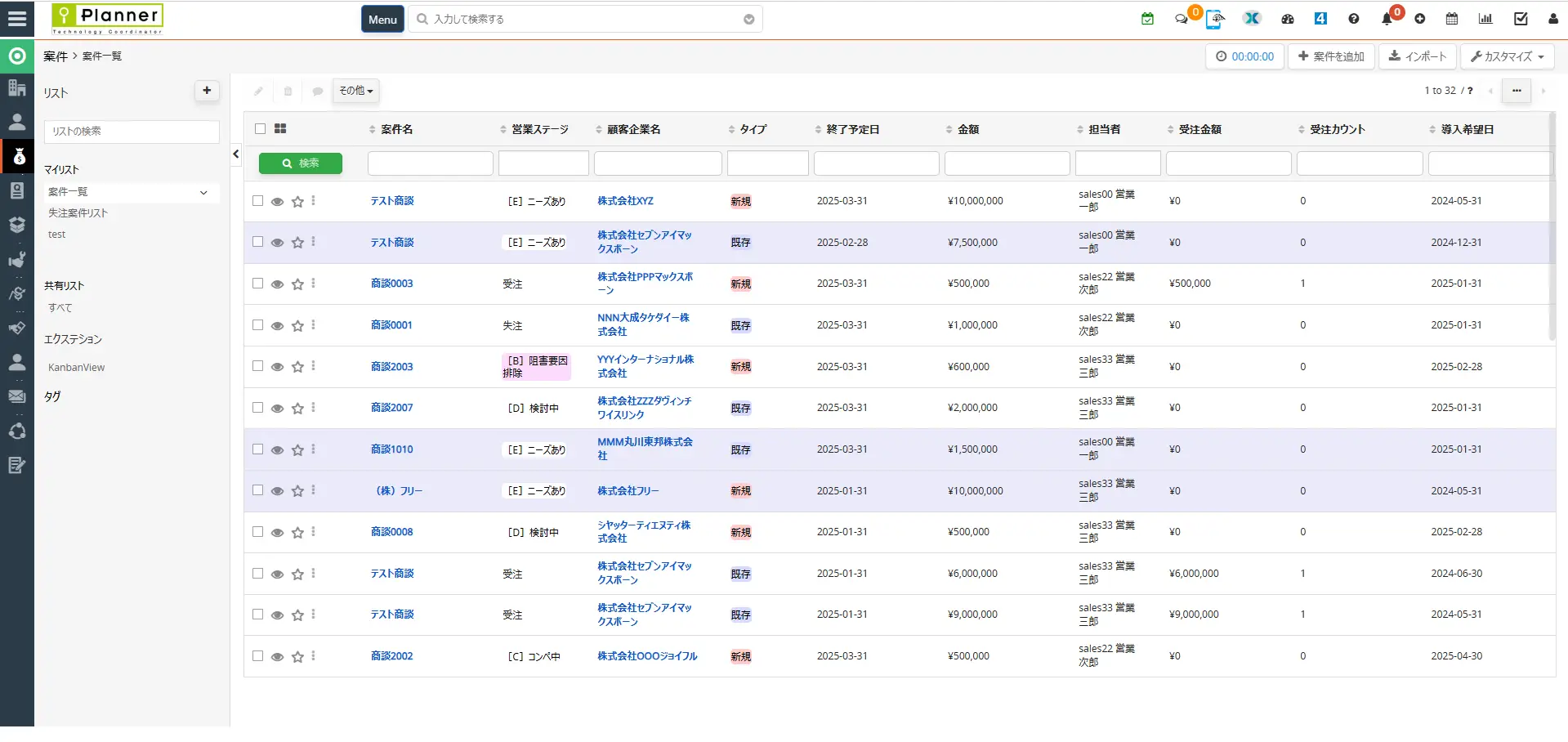Click the chat messages icon in the header
The width and height of the screenshot is (1568, 742).
[x=1181, y=19]
